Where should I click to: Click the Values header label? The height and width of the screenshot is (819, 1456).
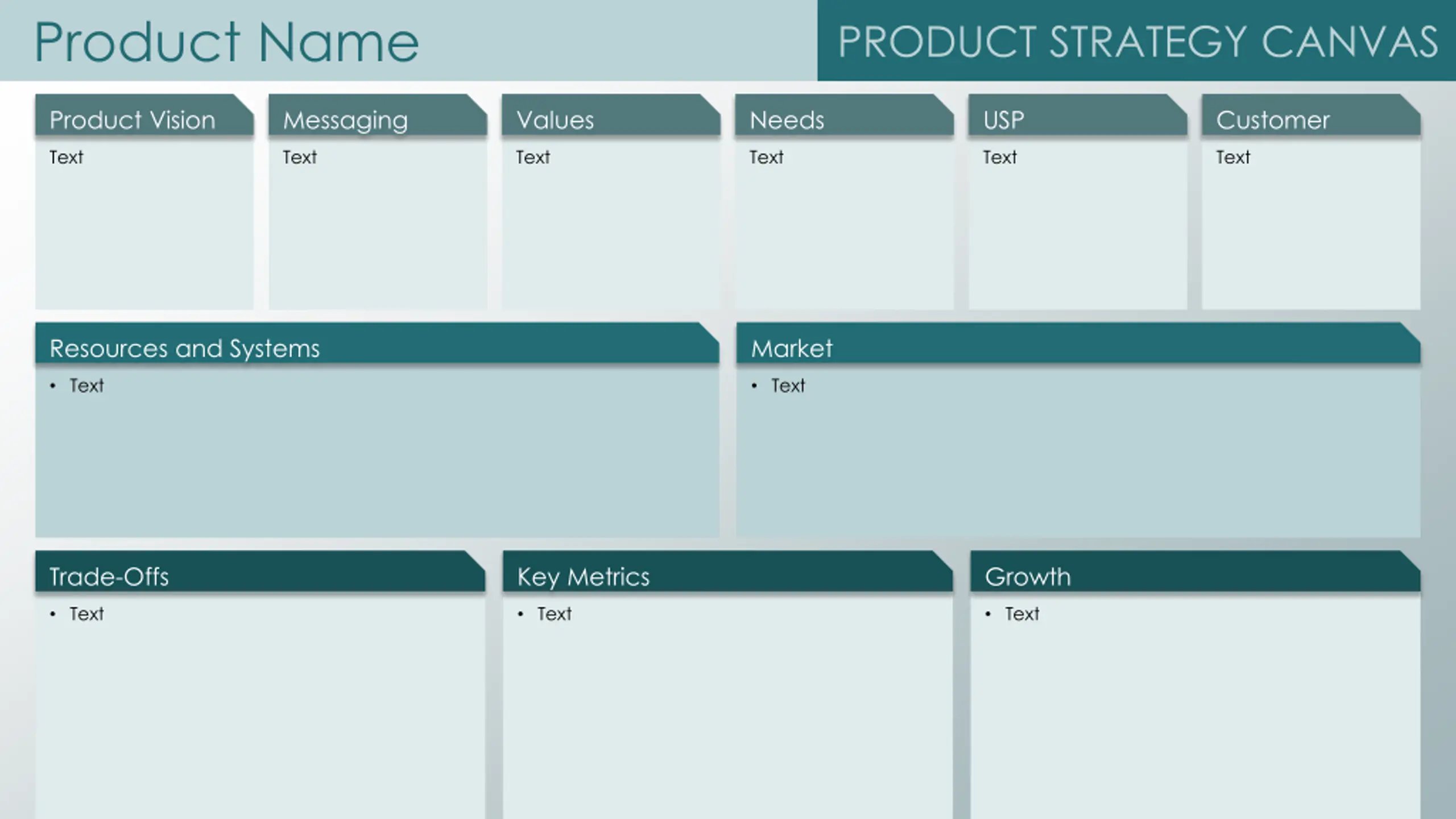click(x=555, y=120)
